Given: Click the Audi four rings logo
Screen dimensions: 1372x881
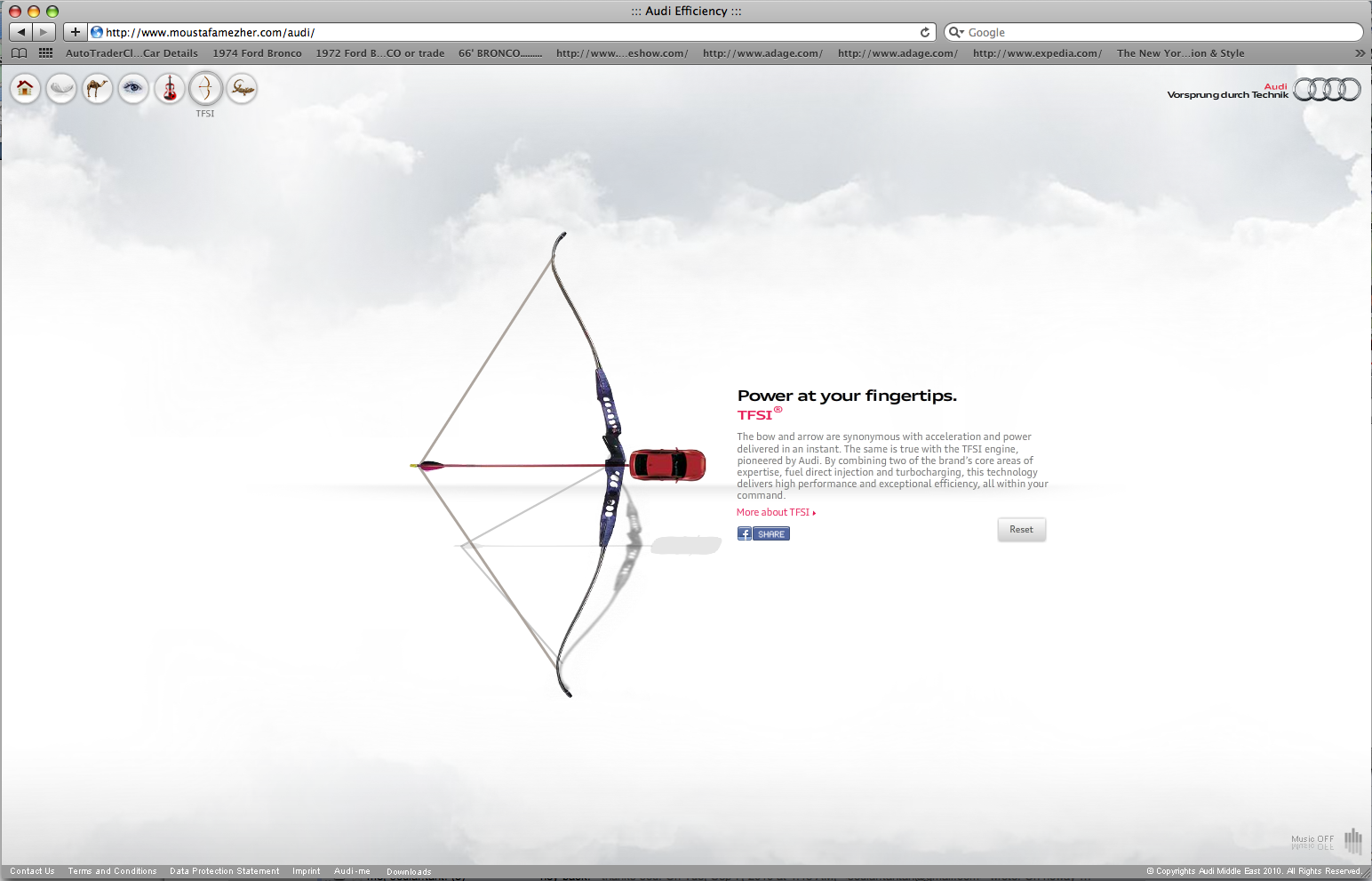Looking at the screenshot, I should (1327, 89).
